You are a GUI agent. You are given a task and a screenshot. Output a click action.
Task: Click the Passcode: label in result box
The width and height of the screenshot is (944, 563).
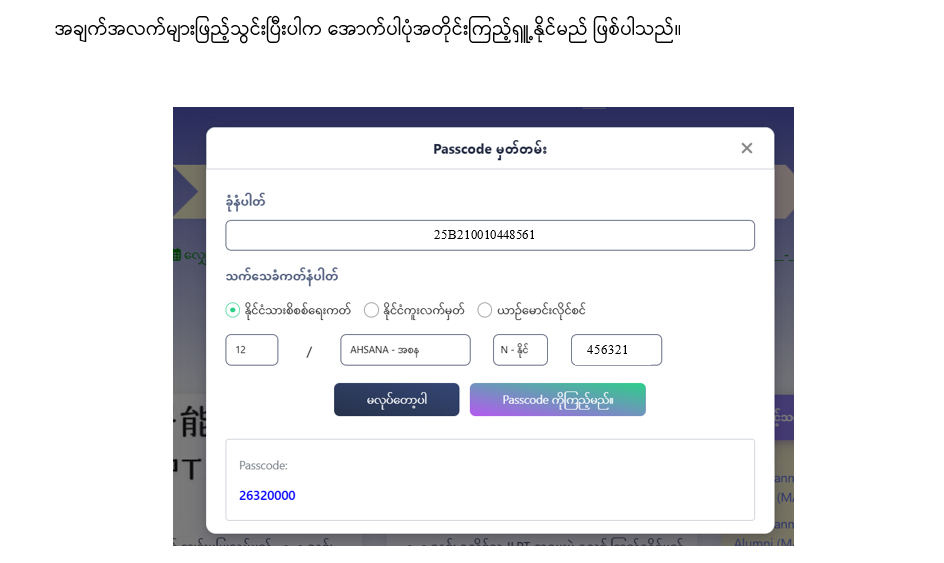pos(263,466)
